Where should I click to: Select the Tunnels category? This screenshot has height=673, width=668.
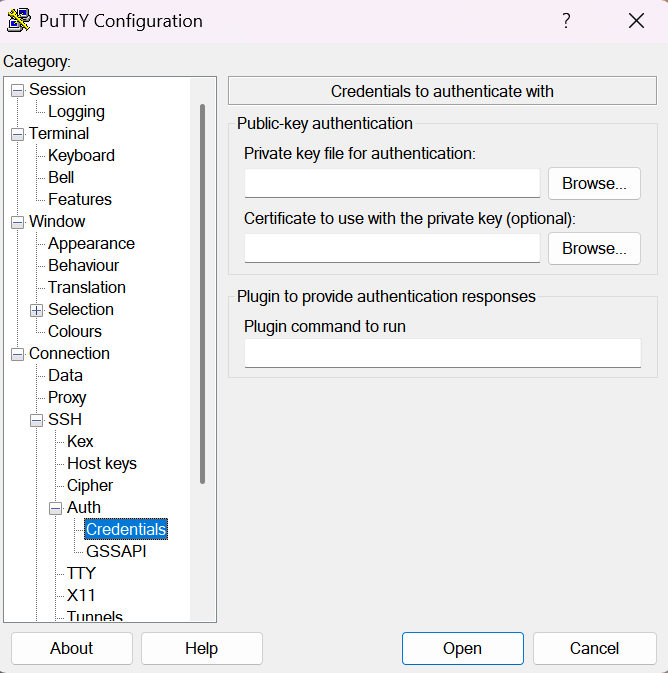(94, 616)
